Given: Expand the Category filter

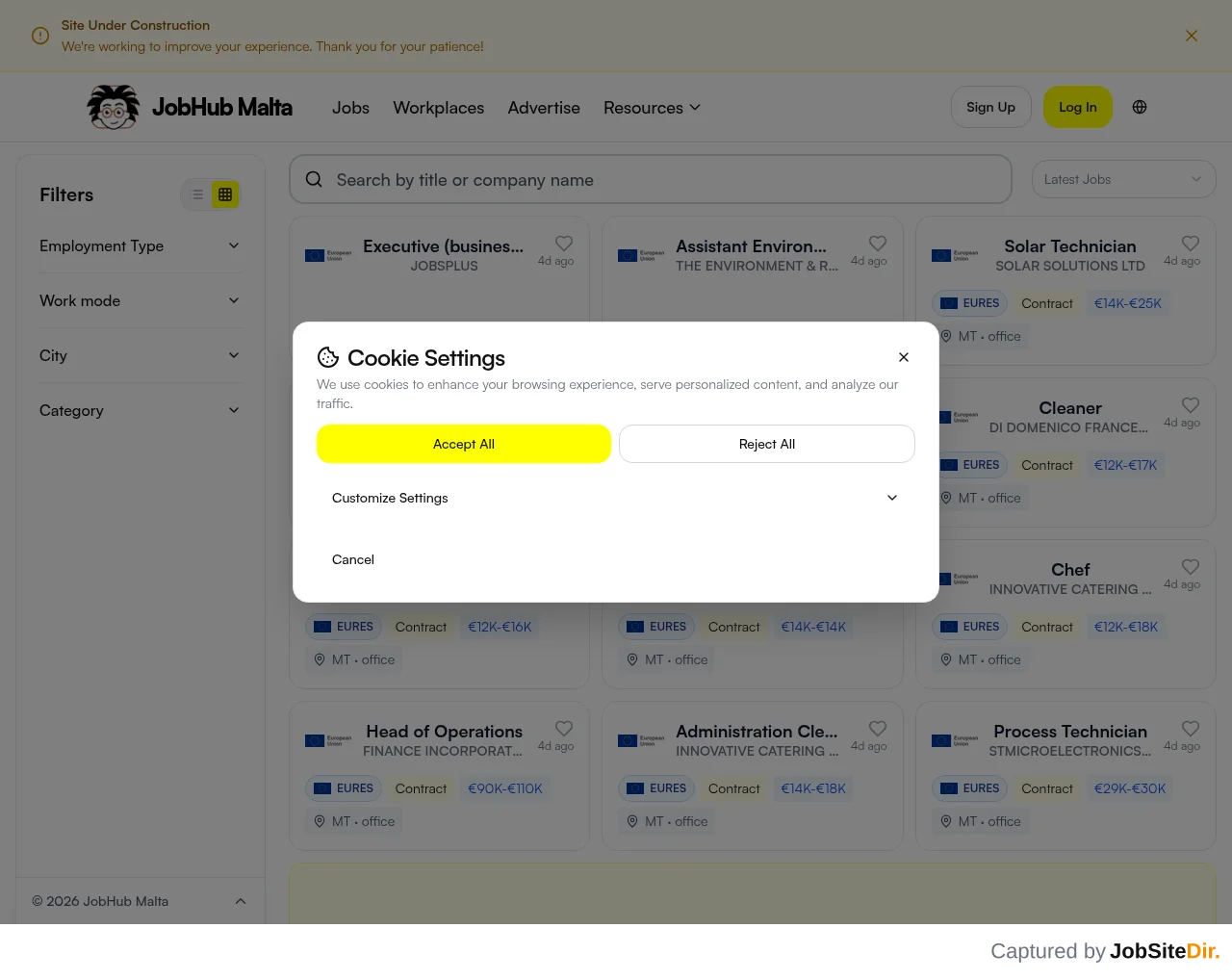Looking at the screenshot, I should tap(141, 410).
